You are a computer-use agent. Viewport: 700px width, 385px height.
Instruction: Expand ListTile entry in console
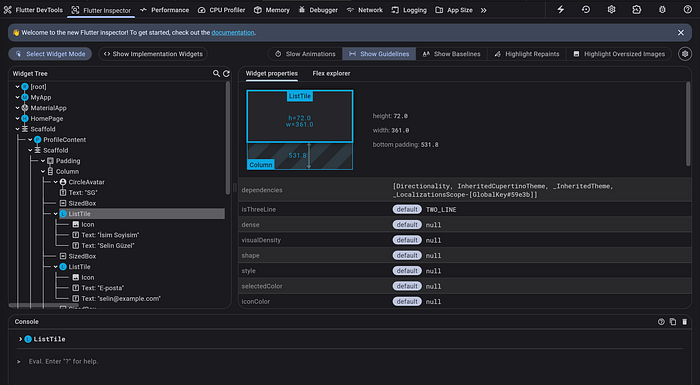pyautogui.click(x=21, y=339)
